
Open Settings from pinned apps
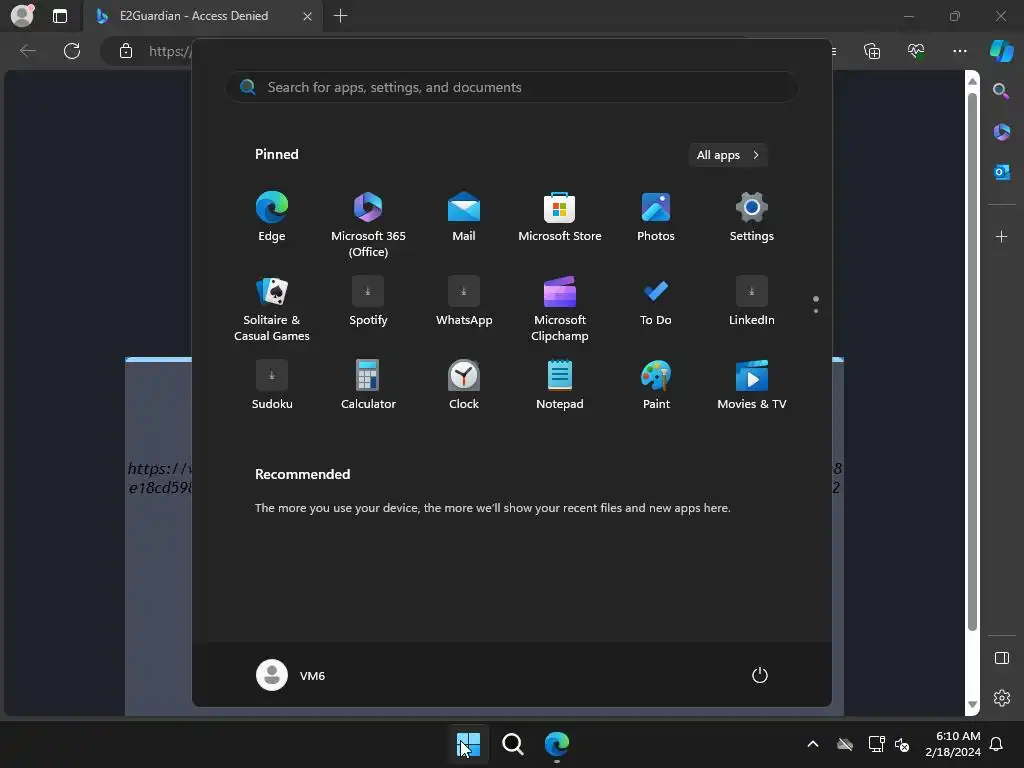click(x=752, y=217)
